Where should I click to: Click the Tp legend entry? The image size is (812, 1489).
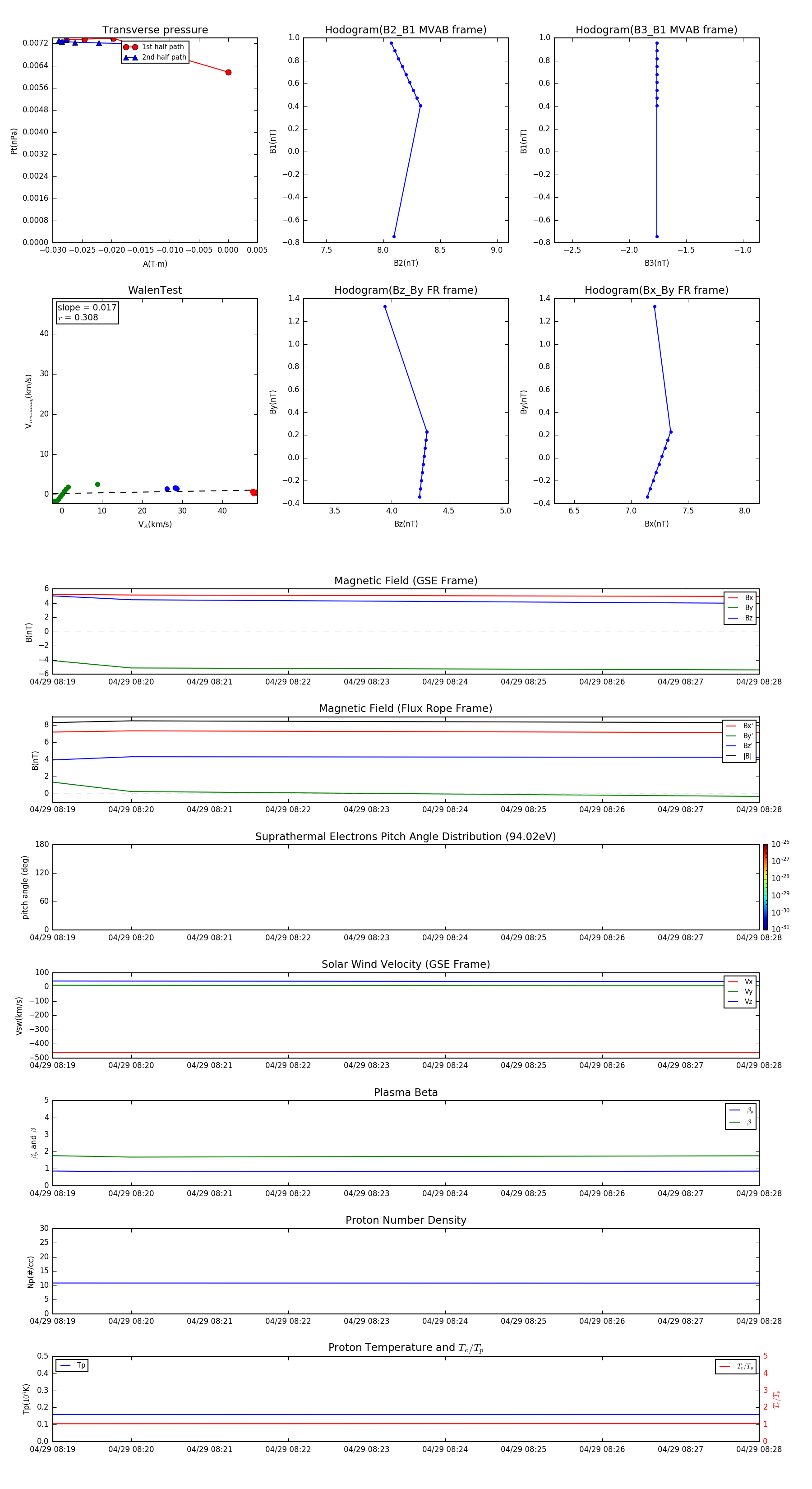(72, 1365)
